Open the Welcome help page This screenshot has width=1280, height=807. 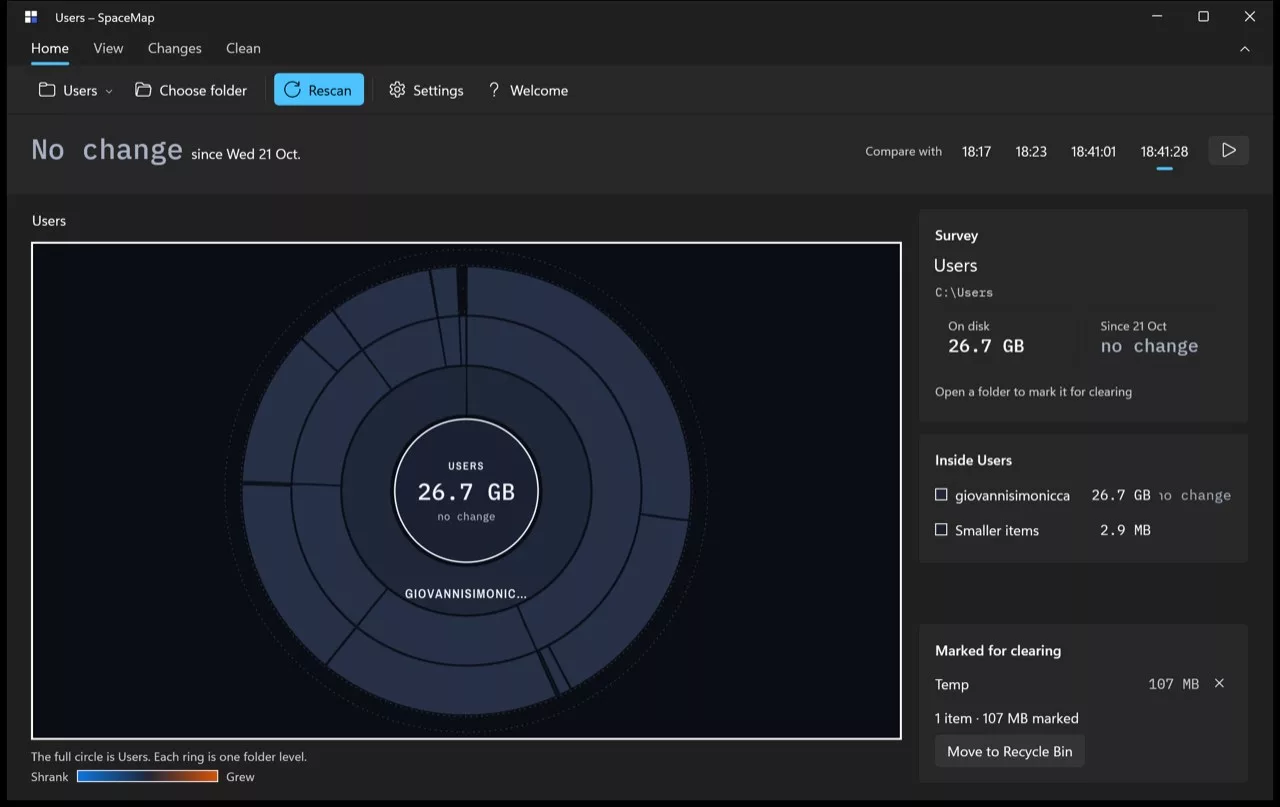click(528, 90)
